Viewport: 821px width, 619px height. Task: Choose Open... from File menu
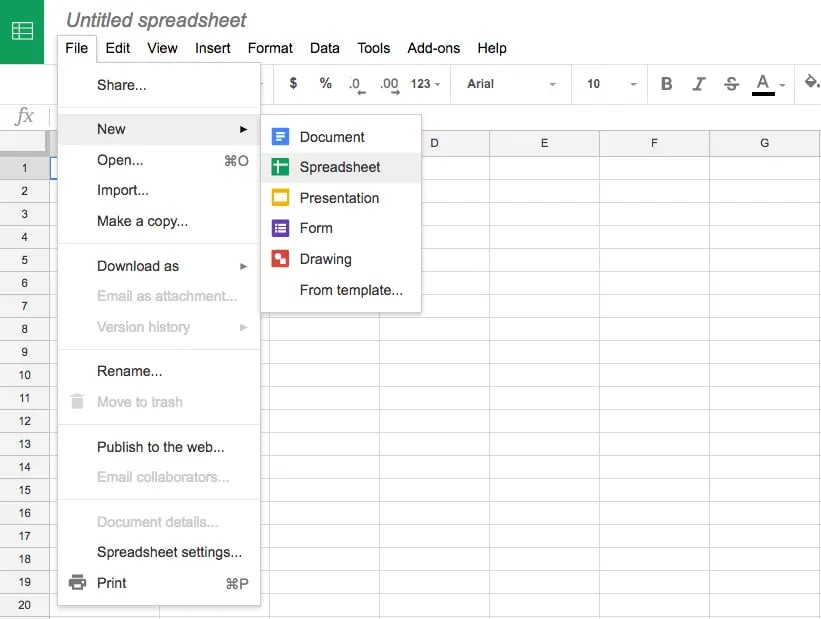coord(159,160)
